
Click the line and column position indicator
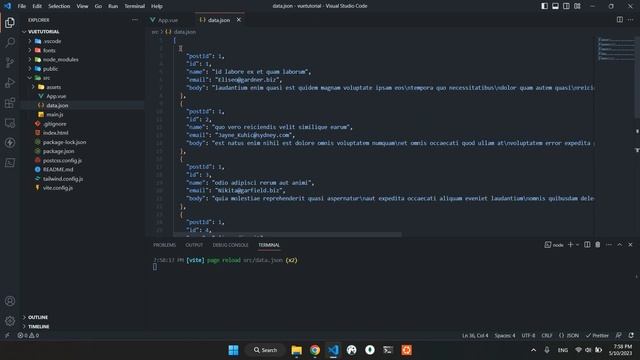[x=475, y=335]
